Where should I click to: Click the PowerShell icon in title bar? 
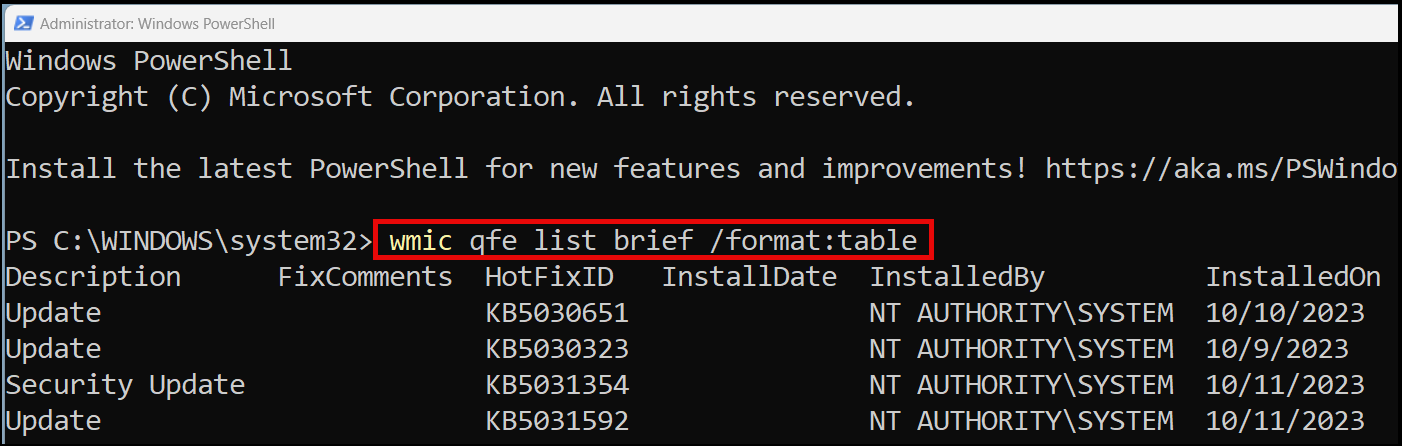[x=22, y=22]
